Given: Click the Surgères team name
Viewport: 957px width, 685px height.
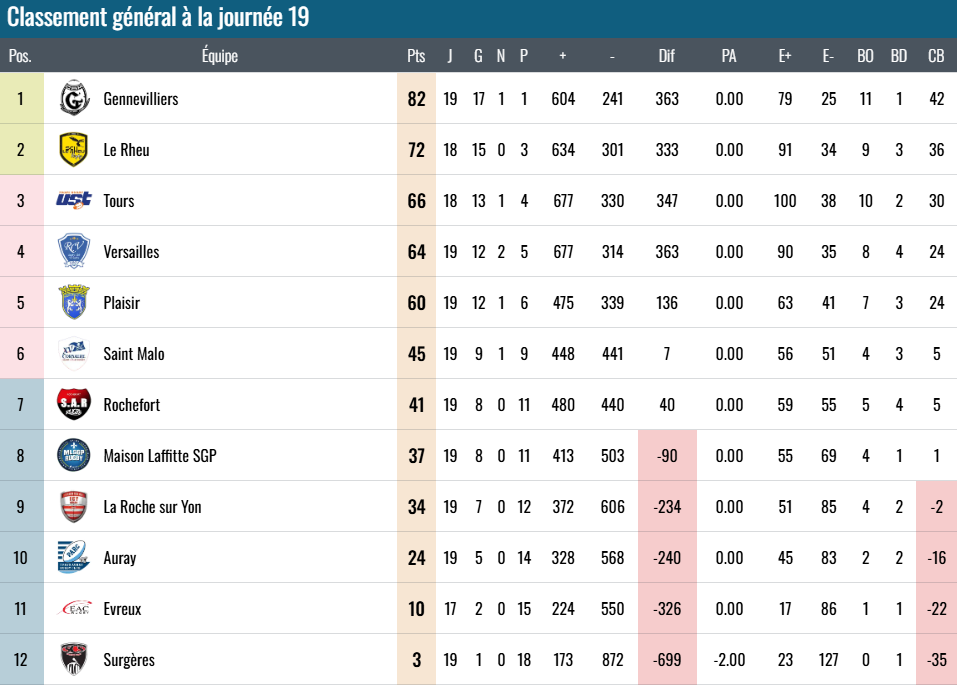Looking at the screenshot, I should (129, 660).
